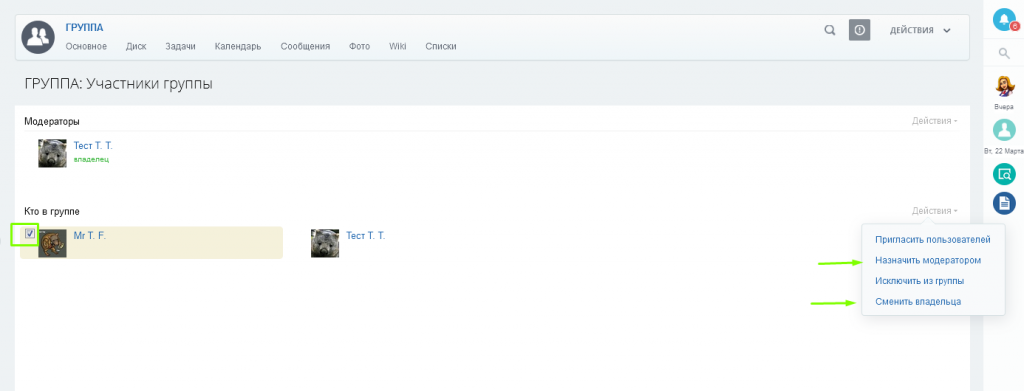Open Mr T. F. profile link
The image size is (1024, 391).
[x=89, y=236]
